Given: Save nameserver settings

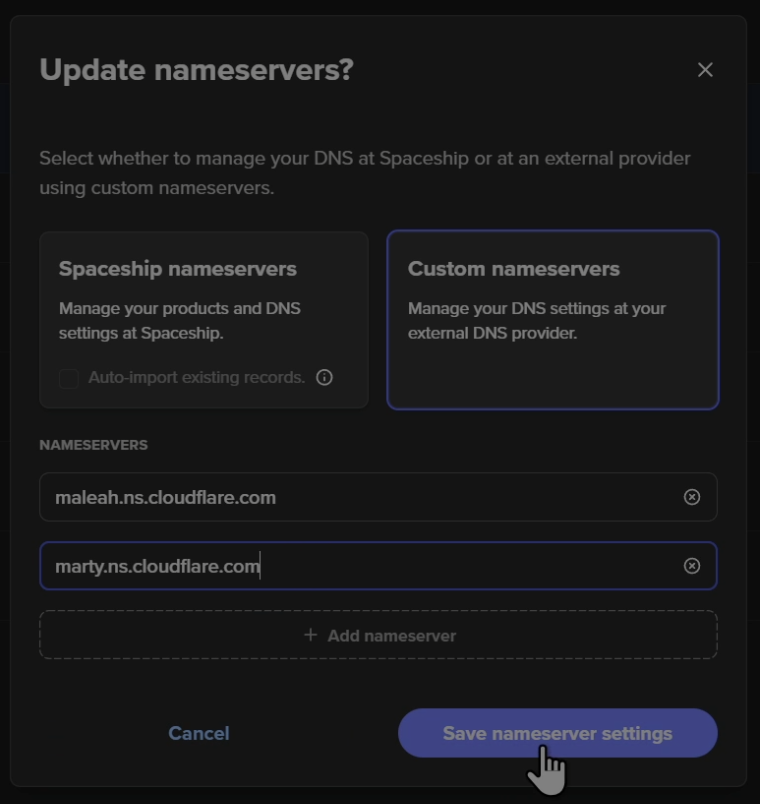Looking at the screenshot, I should tap(557, 733).
